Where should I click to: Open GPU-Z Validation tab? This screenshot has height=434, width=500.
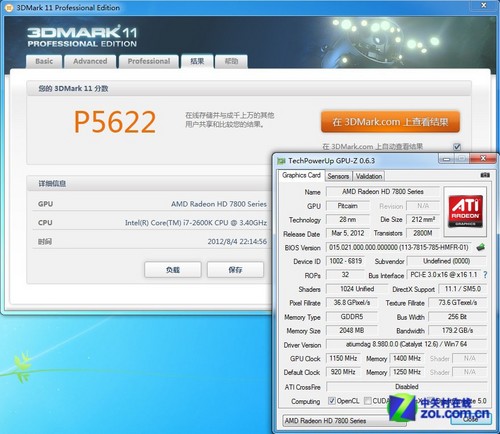[369, 176]
